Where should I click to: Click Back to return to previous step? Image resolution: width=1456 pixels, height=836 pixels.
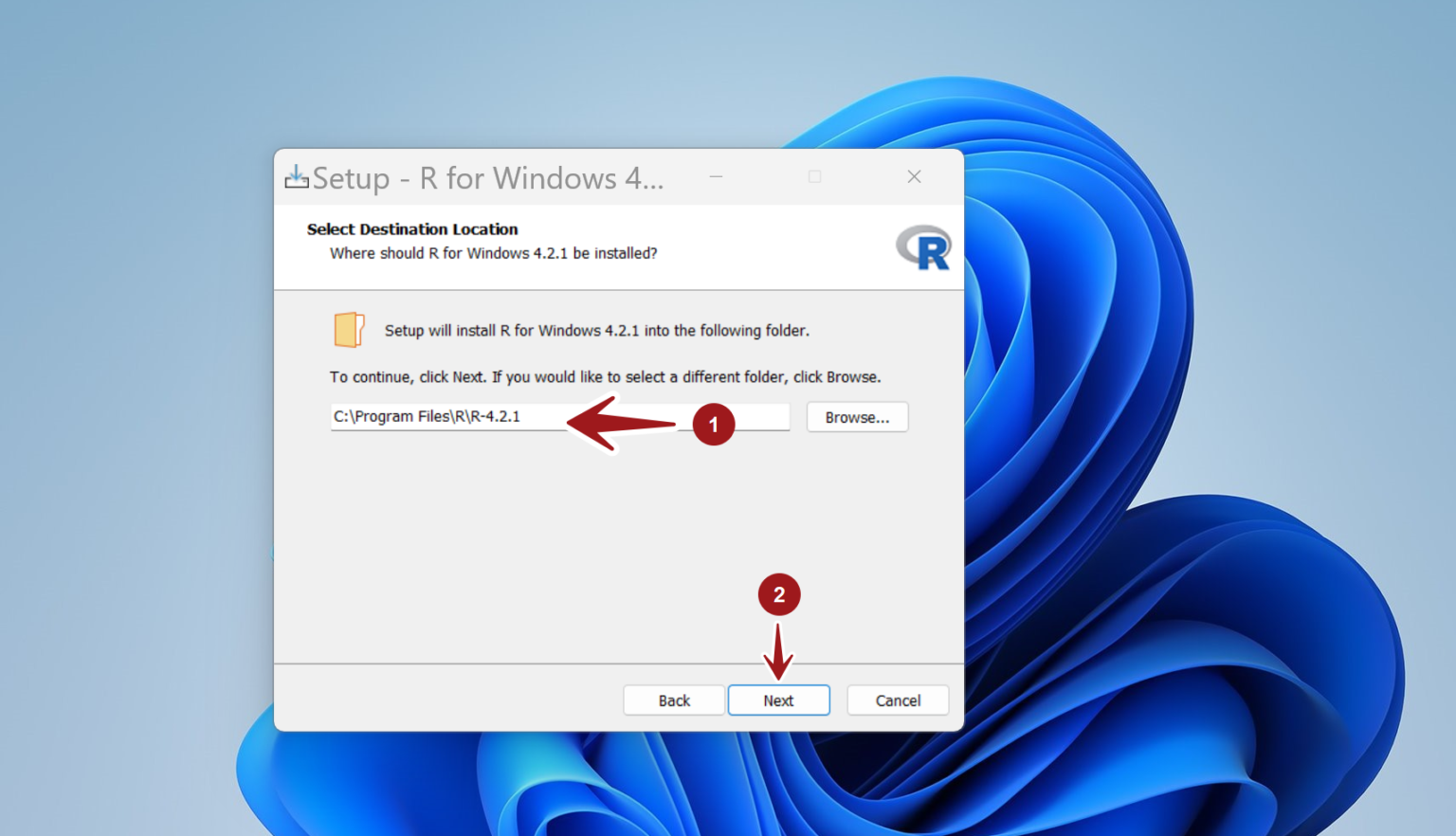point(673,700)
